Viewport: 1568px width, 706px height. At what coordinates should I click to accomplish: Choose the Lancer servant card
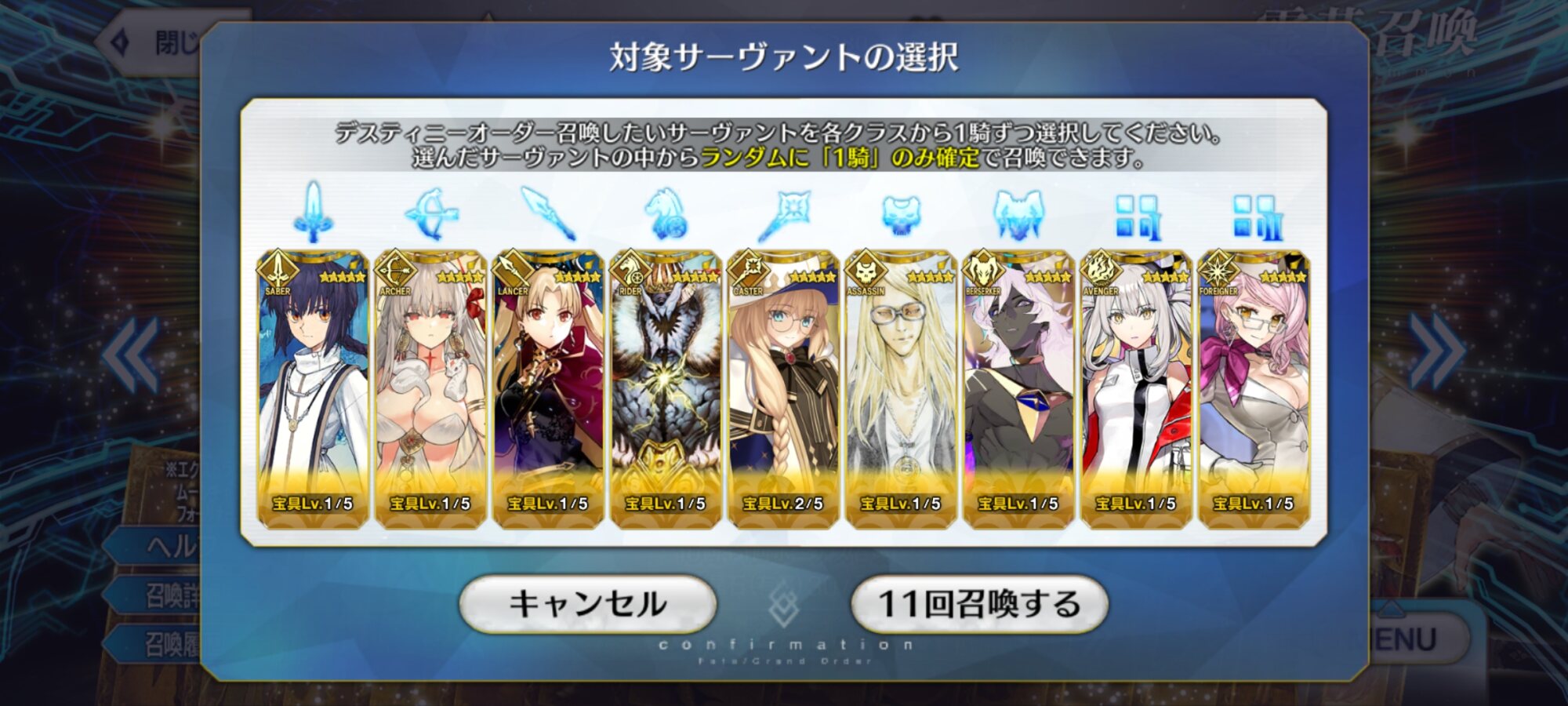(548, 390)
